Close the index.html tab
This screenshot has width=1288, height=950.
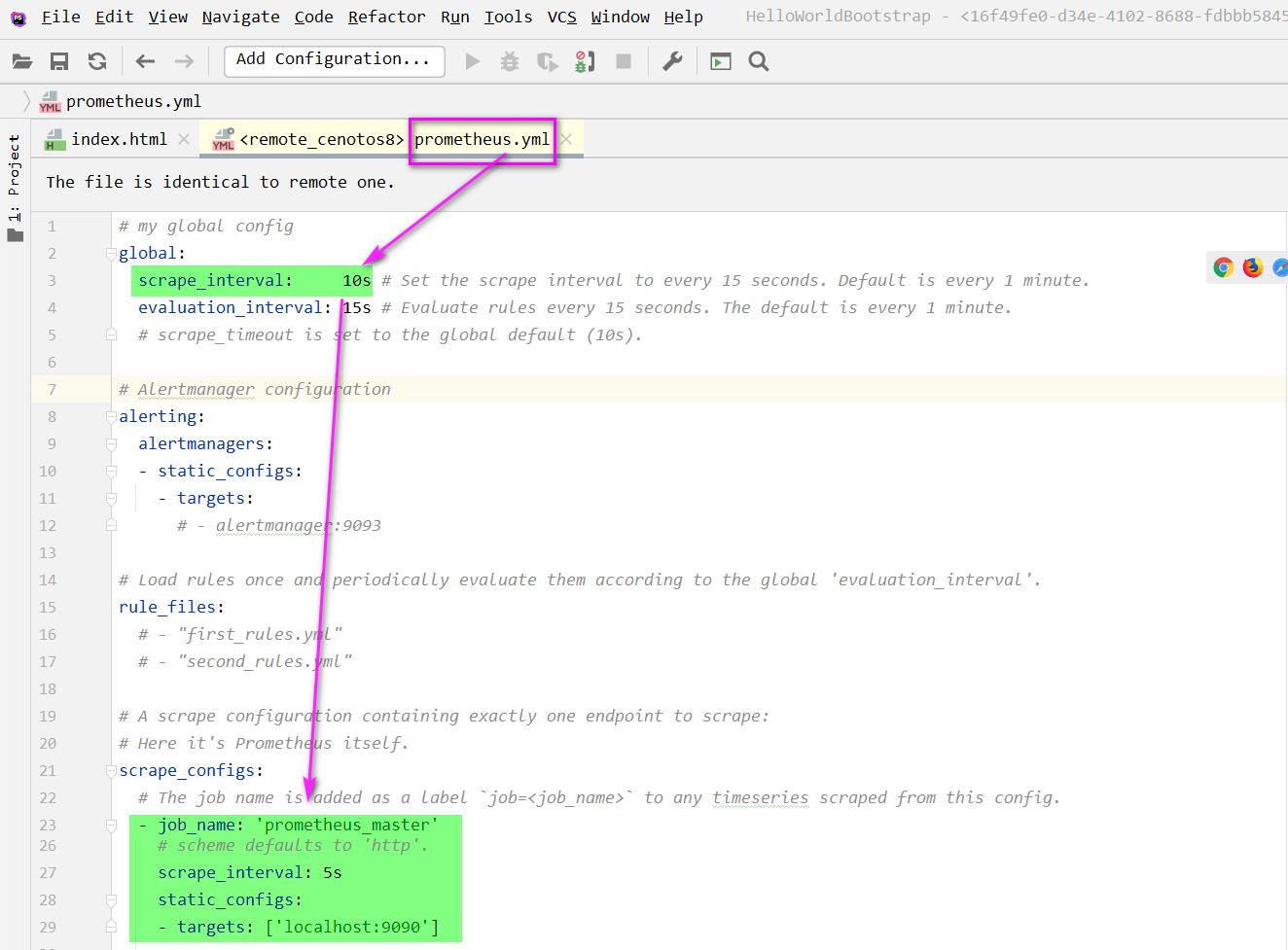(184, 139)
